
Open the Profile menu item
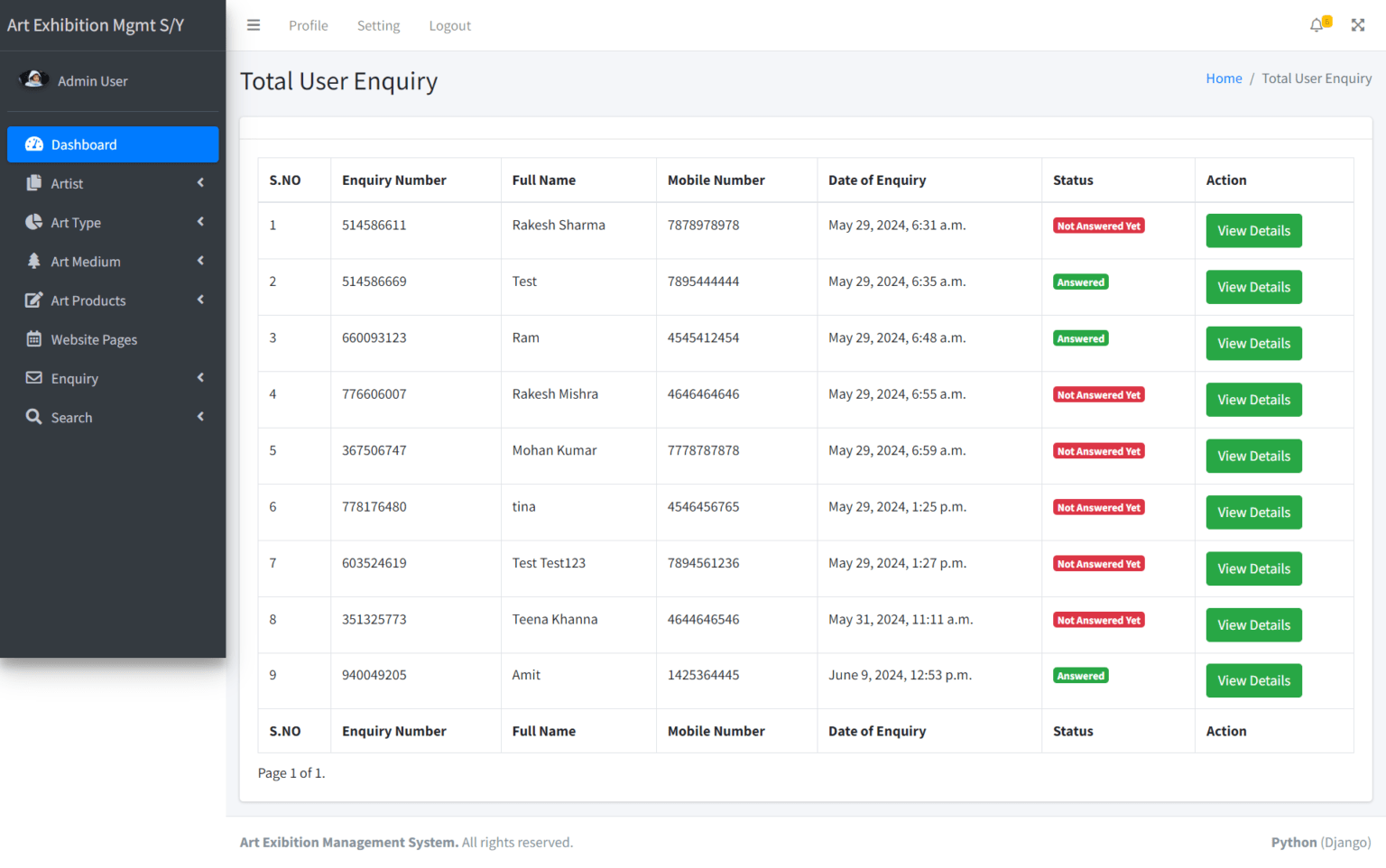point(308,25)
